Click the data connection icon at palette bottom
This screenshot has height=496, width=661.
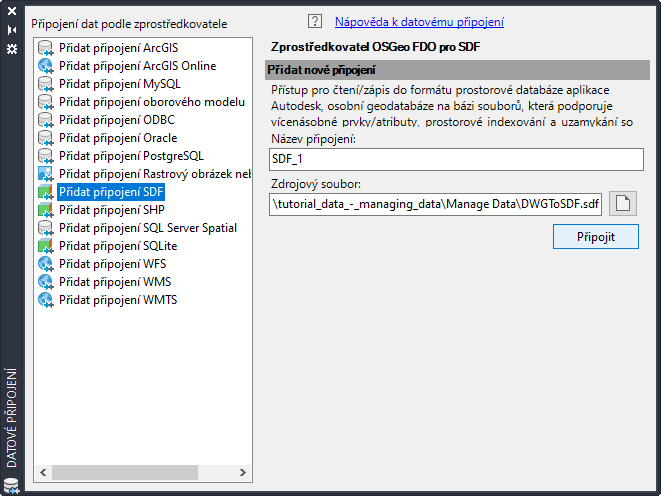(11, 485)
